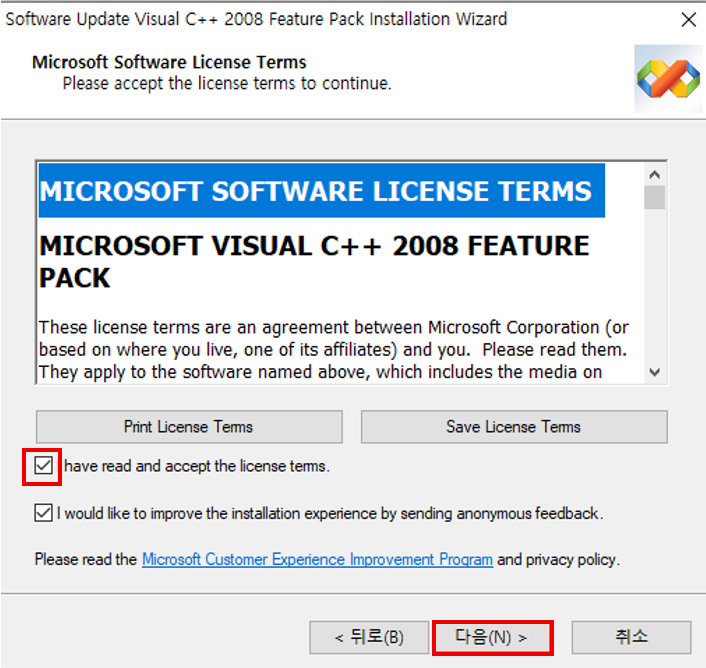Select the highlighted MICROSOFT SOFTWARE LICENSE TERMS heading
This screenshot has width=706, height=668.
[316, 191]
